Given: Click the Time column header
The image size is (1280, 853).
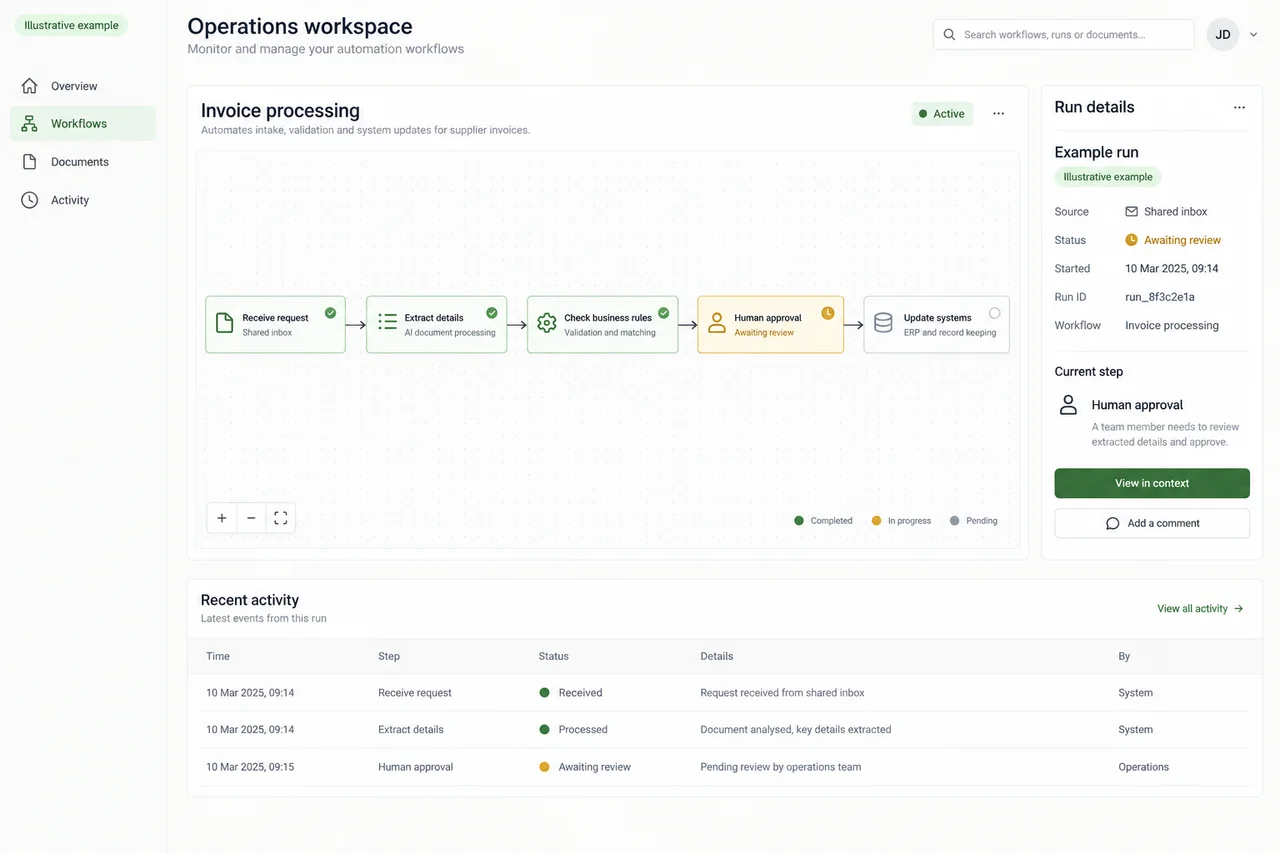Looking at the screenshot, I should pyautogui.click(x=218, y=657).
